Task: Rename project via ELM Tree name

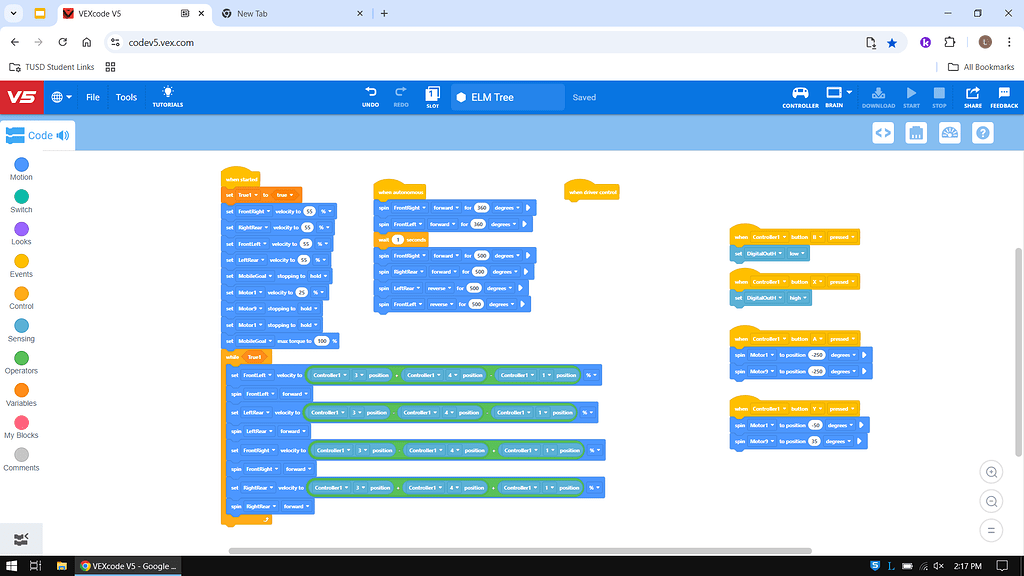Action: (507, 97)
